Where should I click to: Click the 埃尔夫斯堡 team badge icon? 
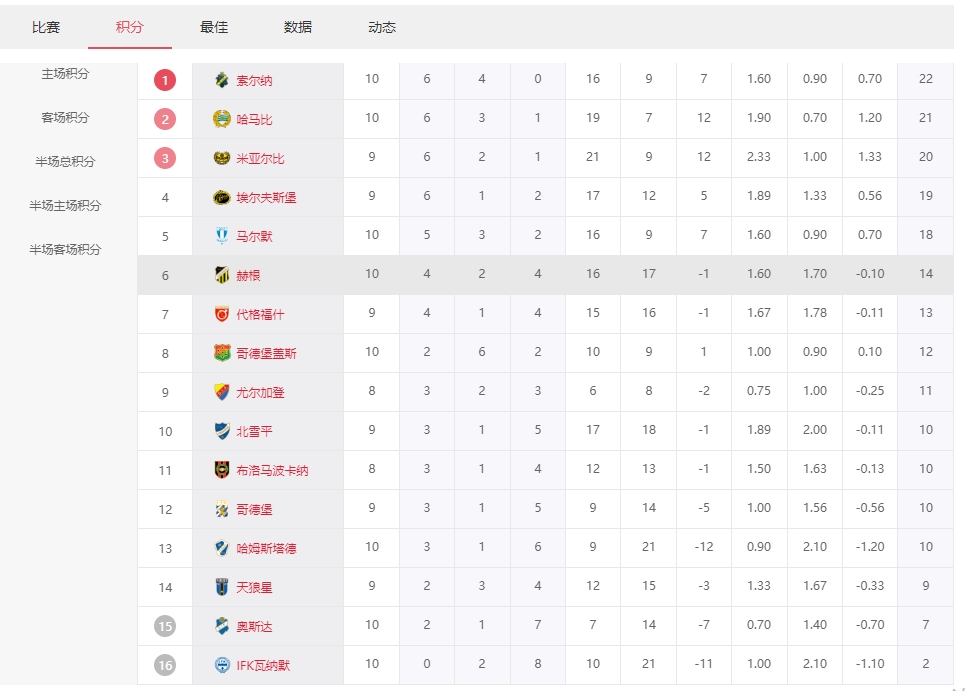coord(222,197)
